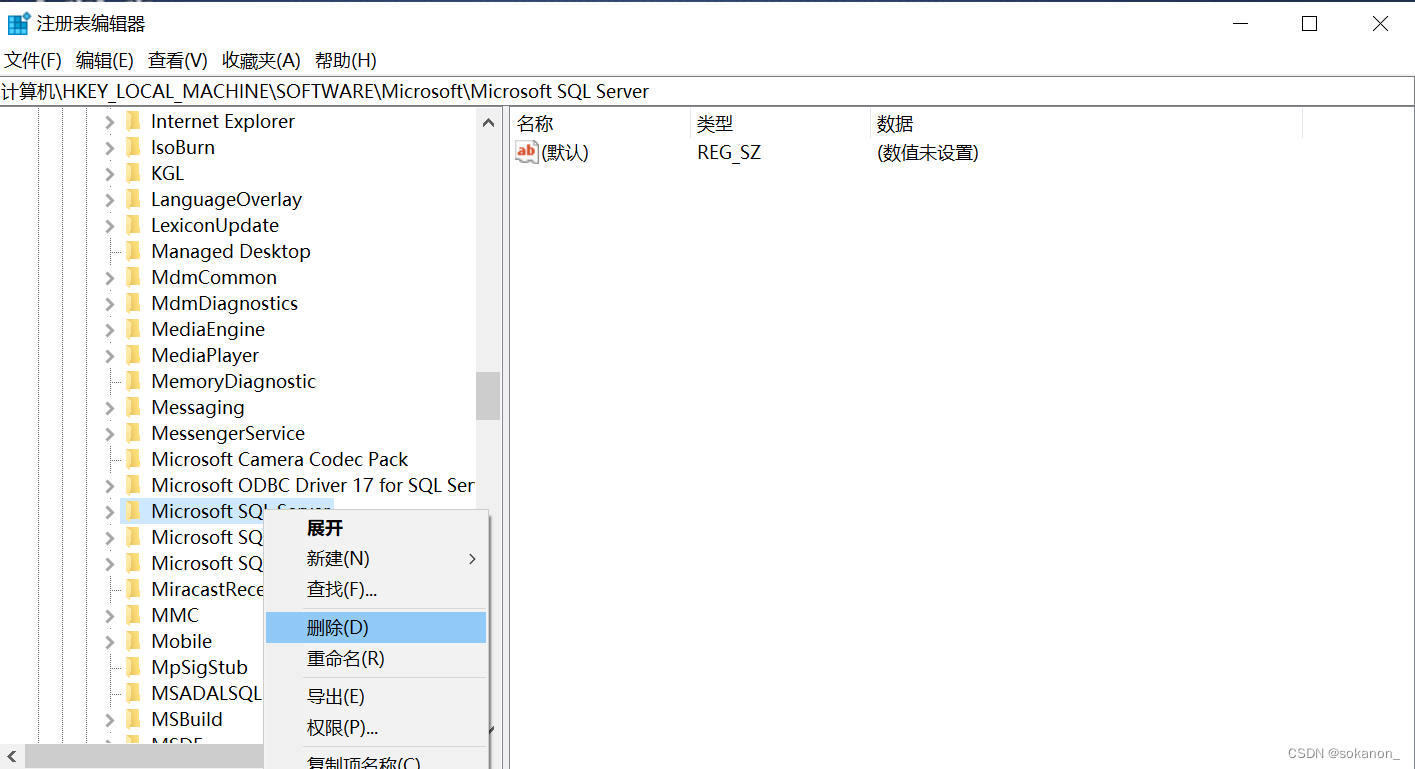Click the folder icon of selected Microsoft SQL Server key
This screenshot has height=769, width=1415.
[x=134, y=511]
